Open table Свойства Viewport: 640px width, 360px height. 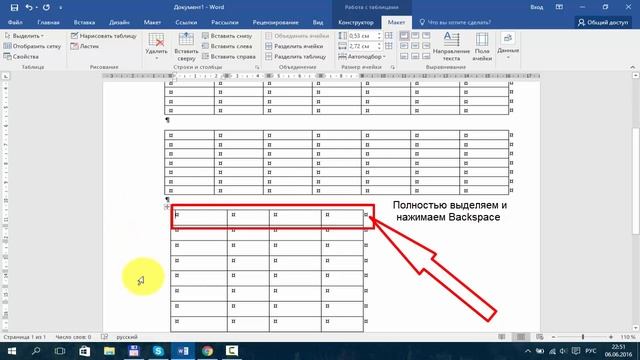click(x=21, y=57)
